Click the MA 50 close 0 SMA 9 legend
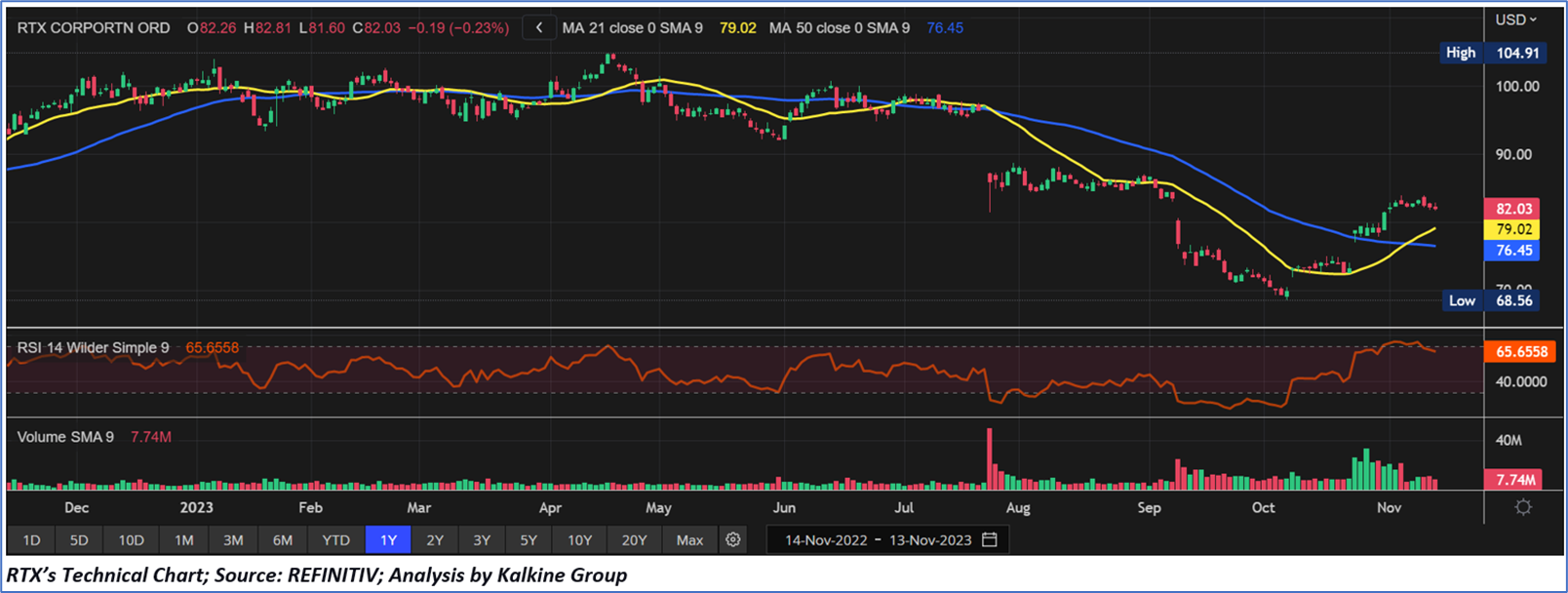The height and width of the screenshot is (593, 1568). pyautogui.click(x=840, y=28)
